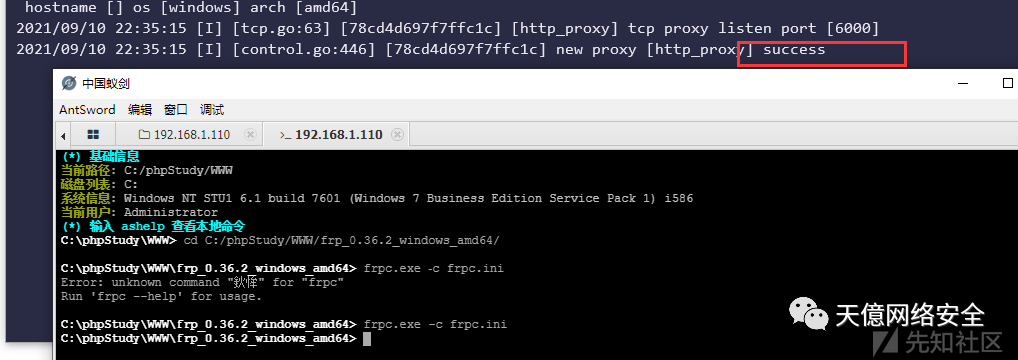Open the 窗口 menu
The height and width of the screenshot is (360, 1018).
pyautogui.click(x=175, y=110)
